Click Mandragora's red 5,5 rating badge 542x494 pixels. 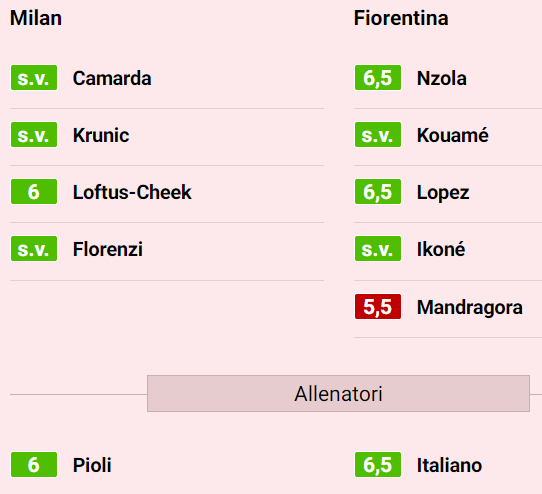(378, 307)
